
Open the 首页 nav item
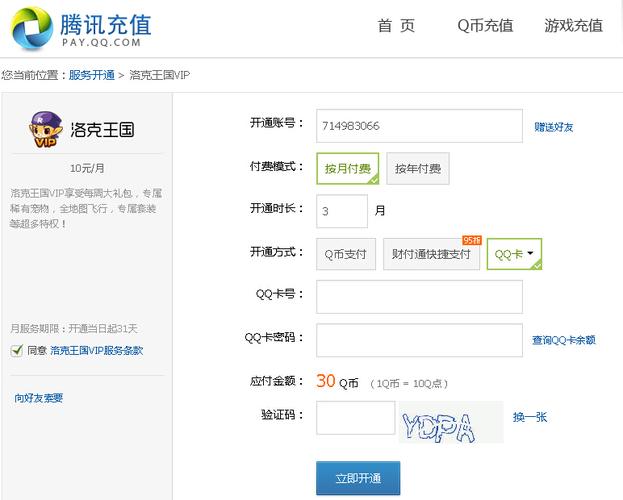point(396,26)
